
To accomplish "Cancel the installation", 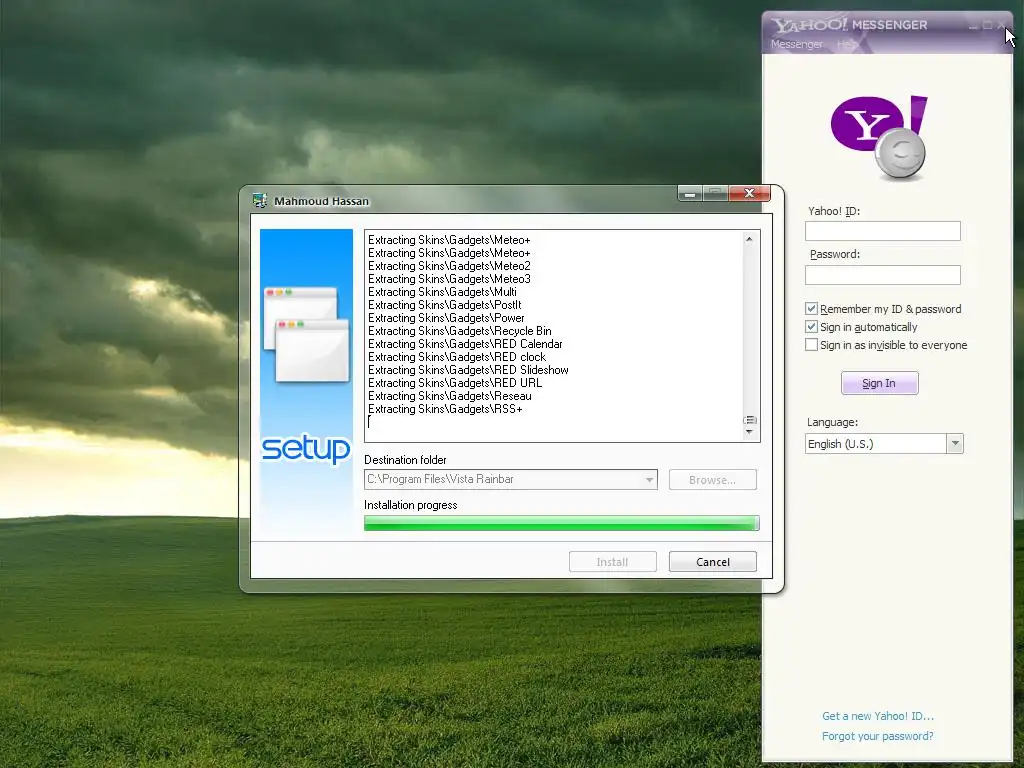I will pyautogui.click(x=712, y=562).
